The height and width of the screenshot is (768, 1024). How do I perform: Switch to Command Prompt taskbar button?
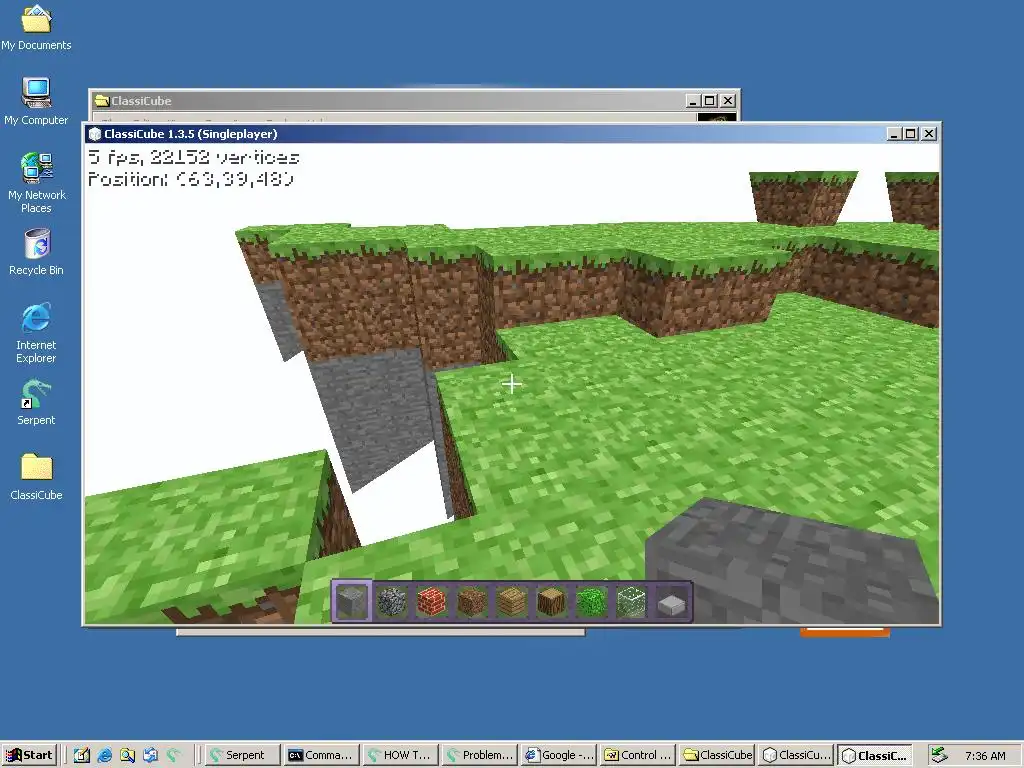tap(323, 755)
